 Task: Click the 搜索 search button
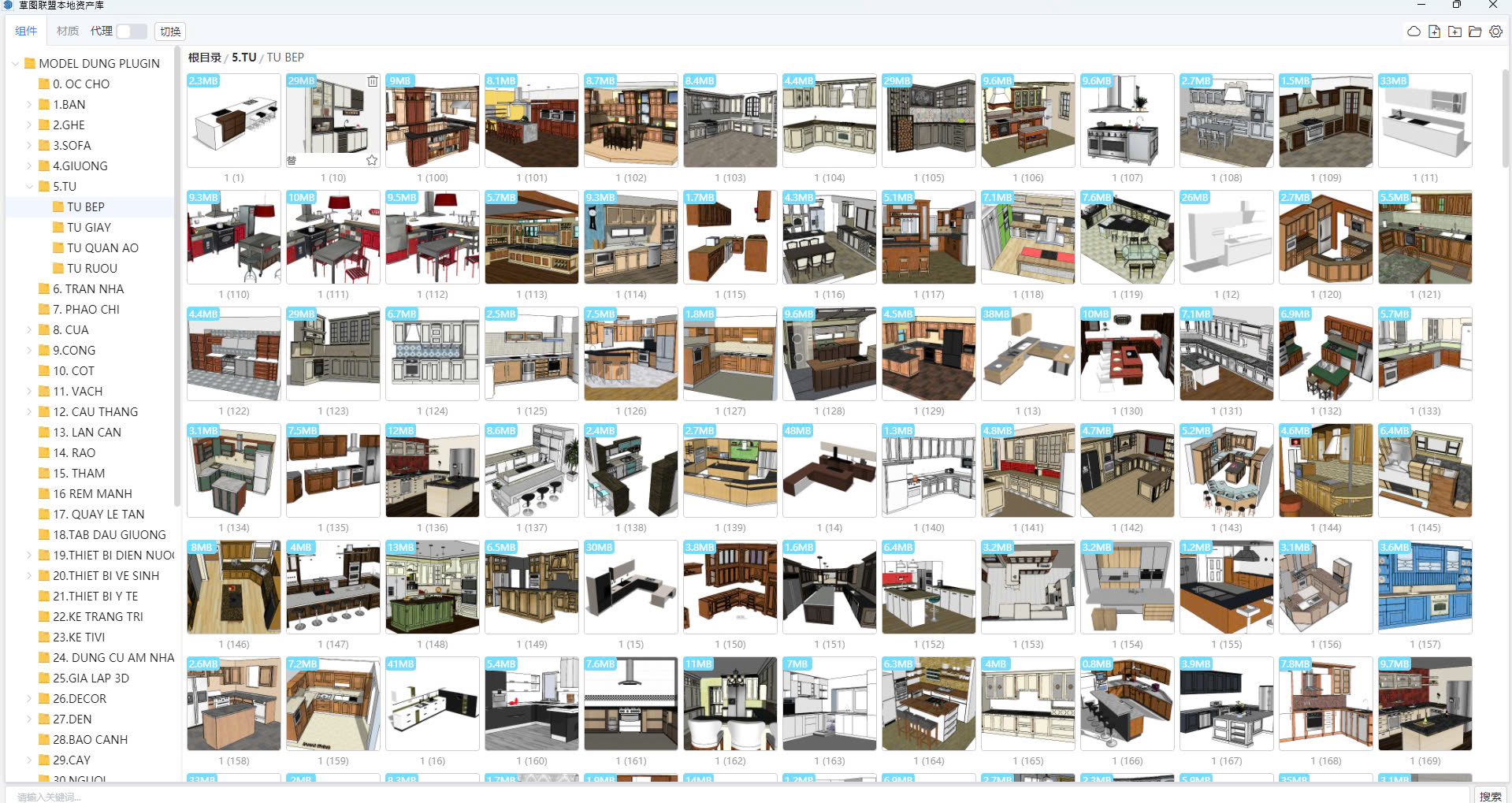point(1489,796)
